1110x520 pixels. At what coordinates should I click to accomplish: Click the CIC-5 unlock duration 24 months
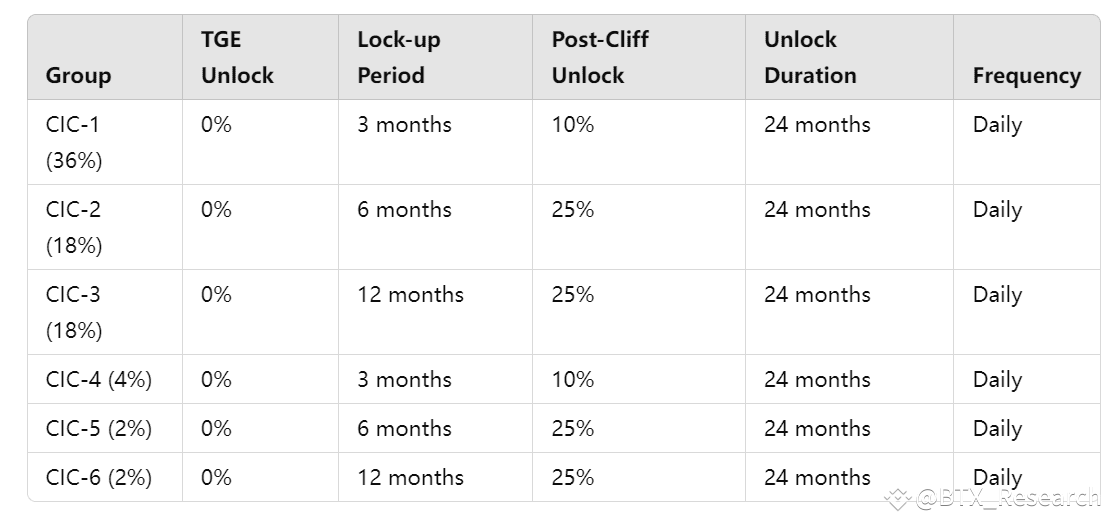point(817,428)
